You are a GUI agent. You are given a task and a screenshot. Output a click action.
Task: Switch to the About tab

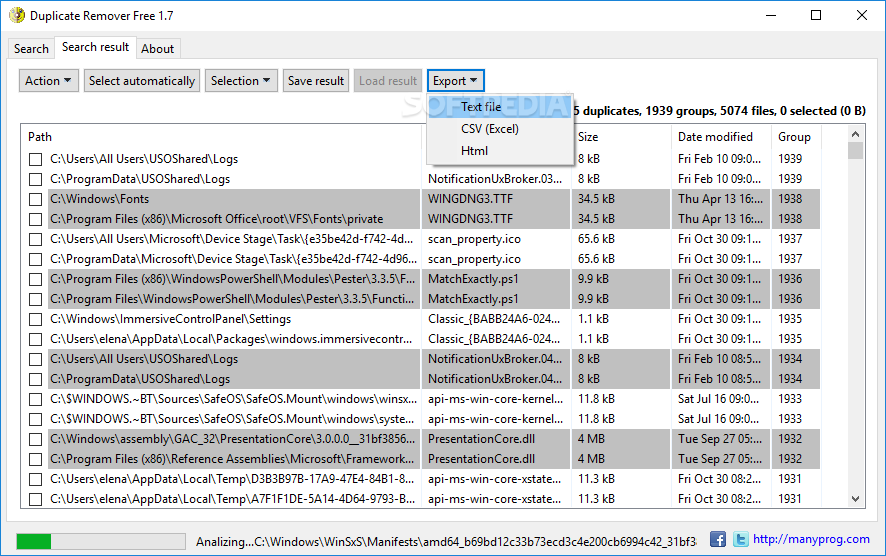[x=158, y=49]
